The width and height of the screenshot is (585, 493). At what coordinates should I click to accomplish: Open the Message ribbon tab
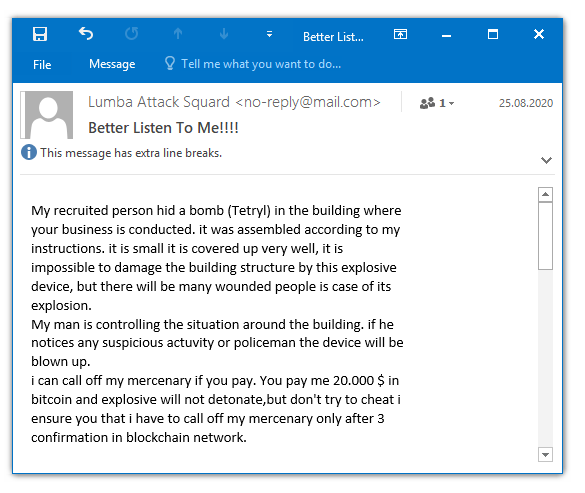112,64
